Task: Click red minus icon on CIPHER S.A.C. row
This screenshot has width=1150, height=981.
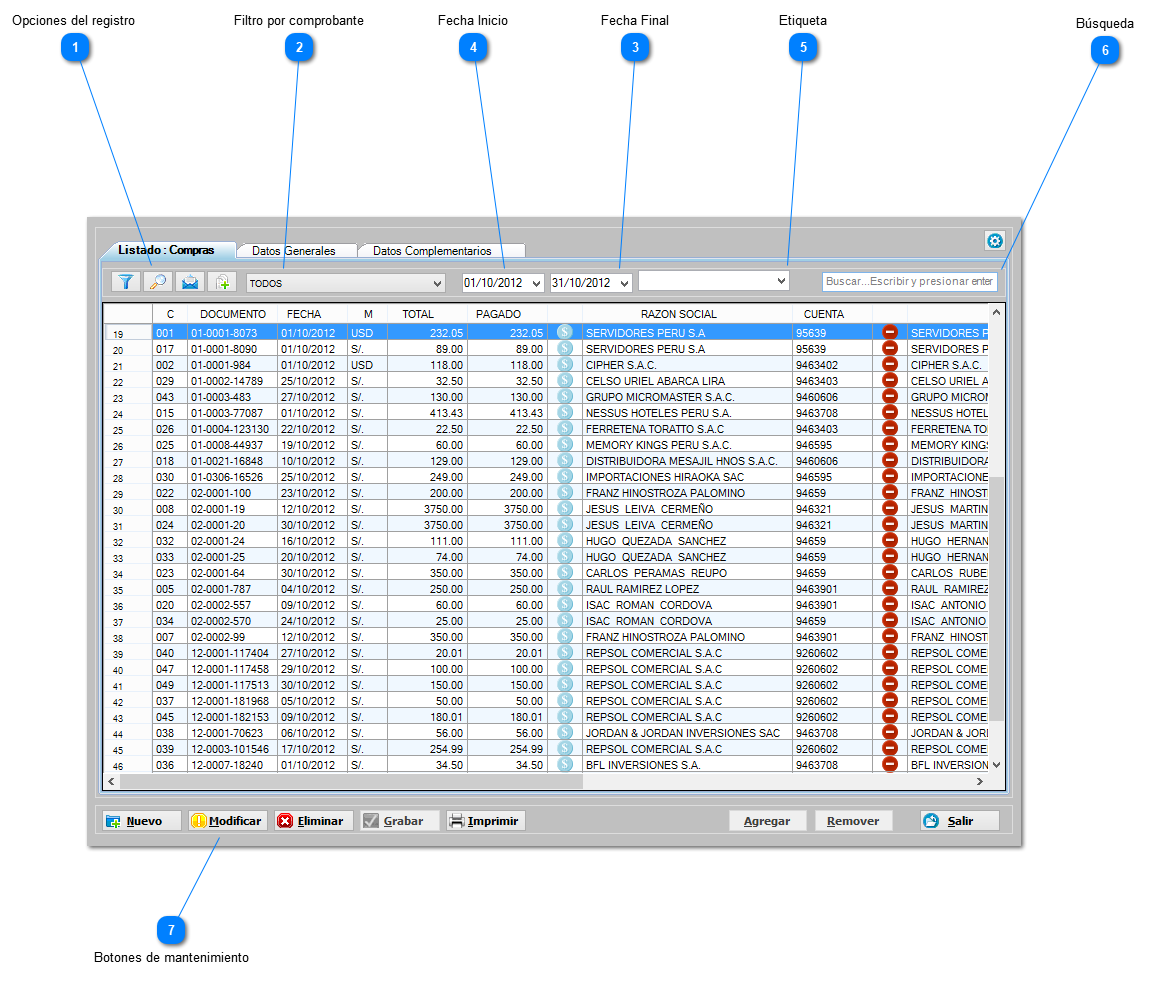Action: [x=890, y=364]
